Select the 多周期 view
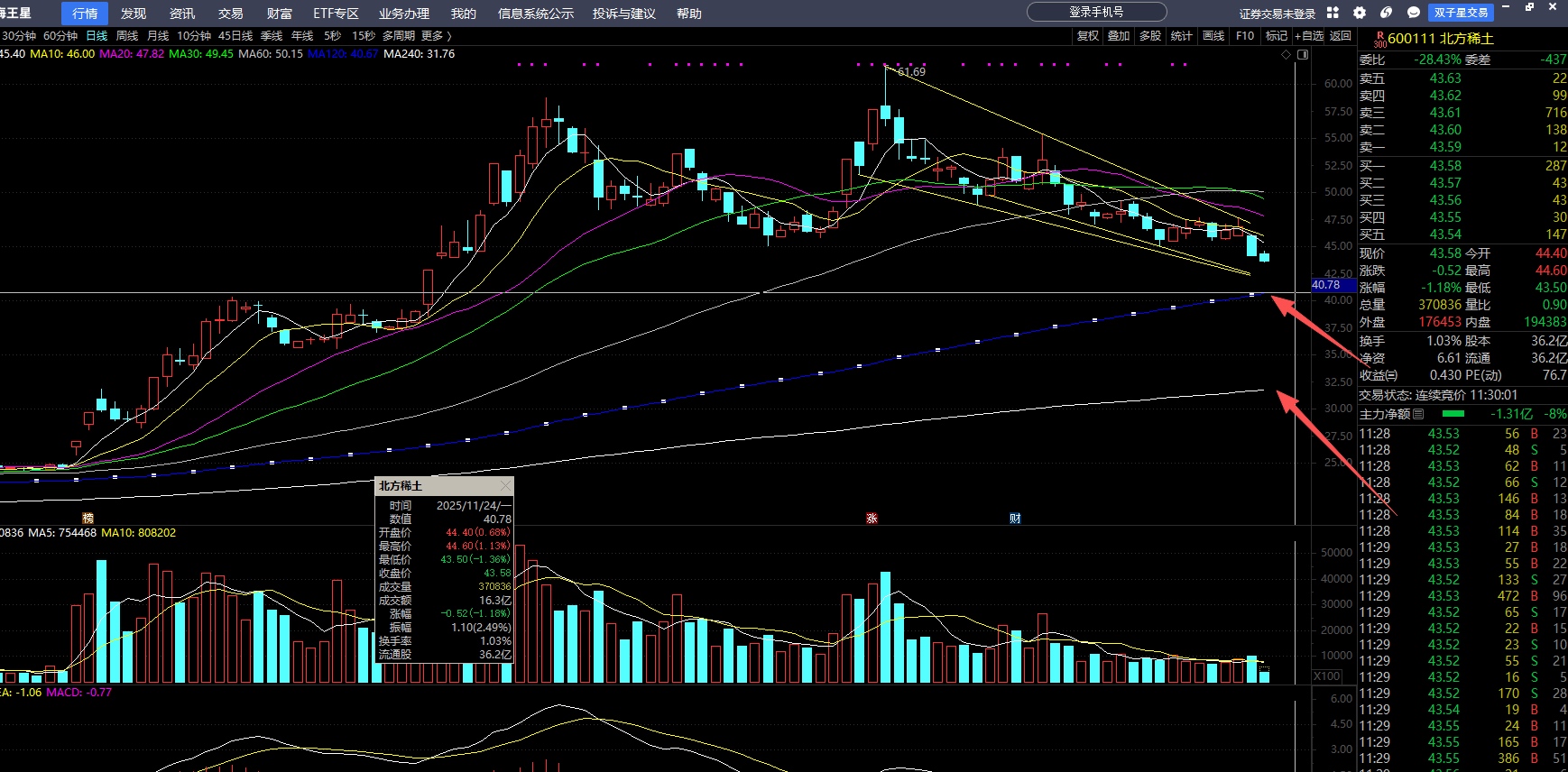The width and height of the screenshot is (1568, 772). tap(398, 36)
